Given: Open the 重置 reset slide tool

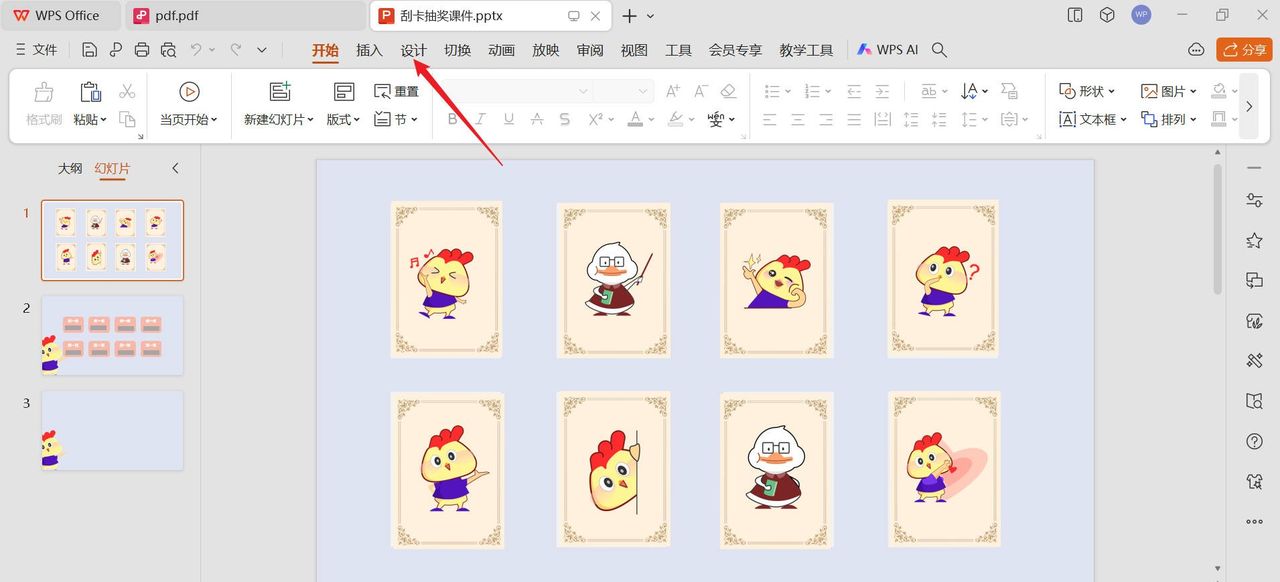Looking at the screenshot, I should [396, 89].
